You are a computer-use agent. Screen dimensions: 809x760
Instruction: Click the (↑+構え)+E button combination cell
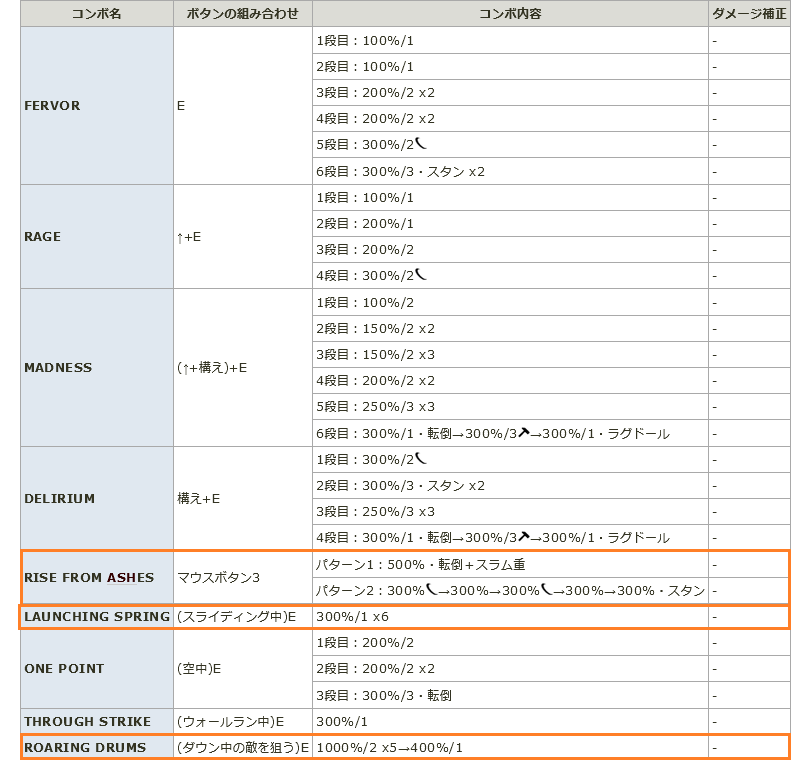[x=242, y=367]
